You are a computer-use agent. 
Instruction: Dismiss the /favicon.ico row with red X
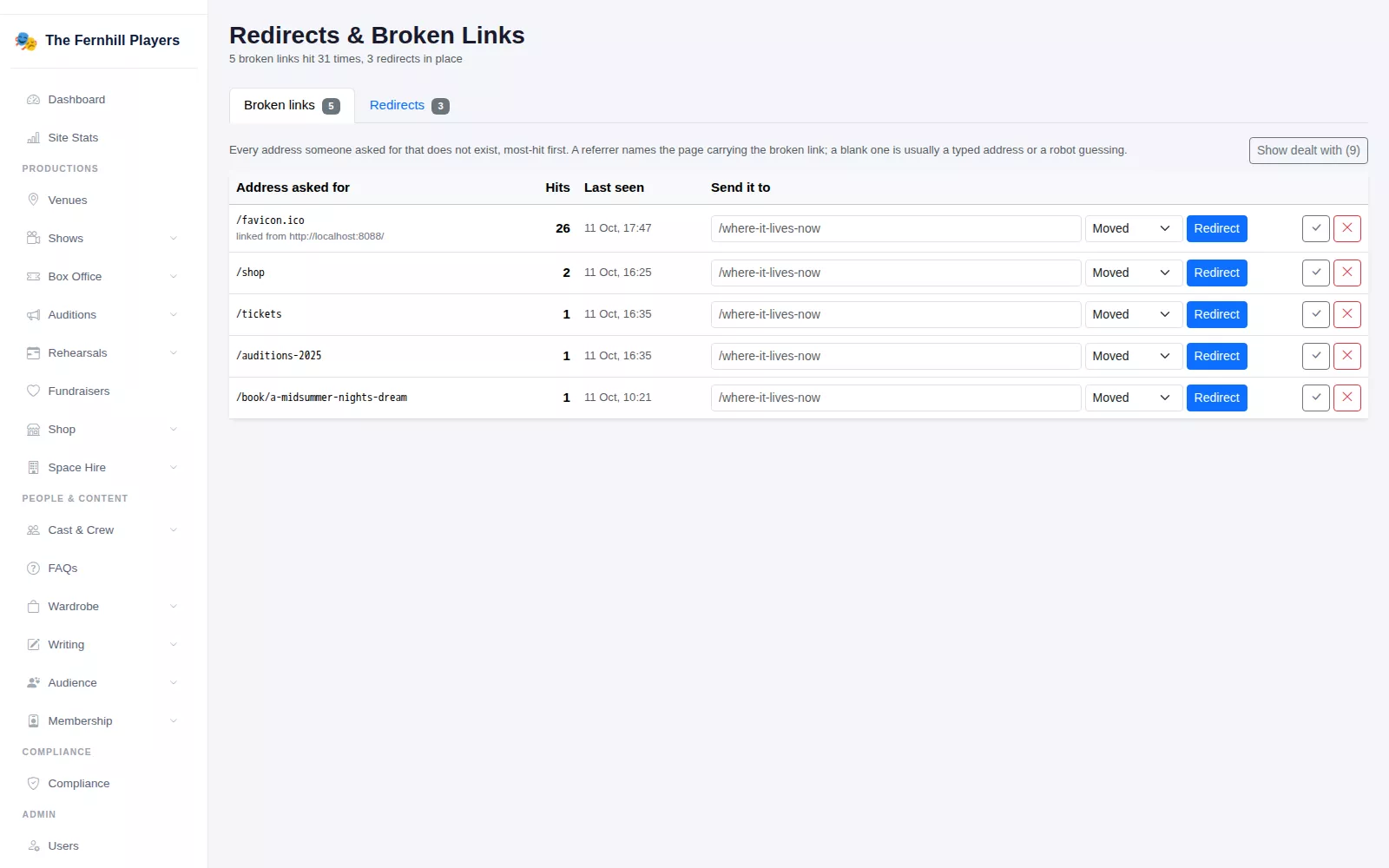1347,228
